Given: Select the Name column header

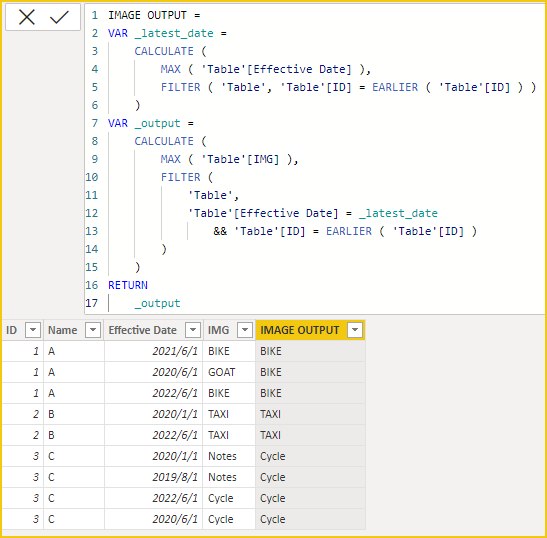Looking at the screenshot, I should click(62, 330).
